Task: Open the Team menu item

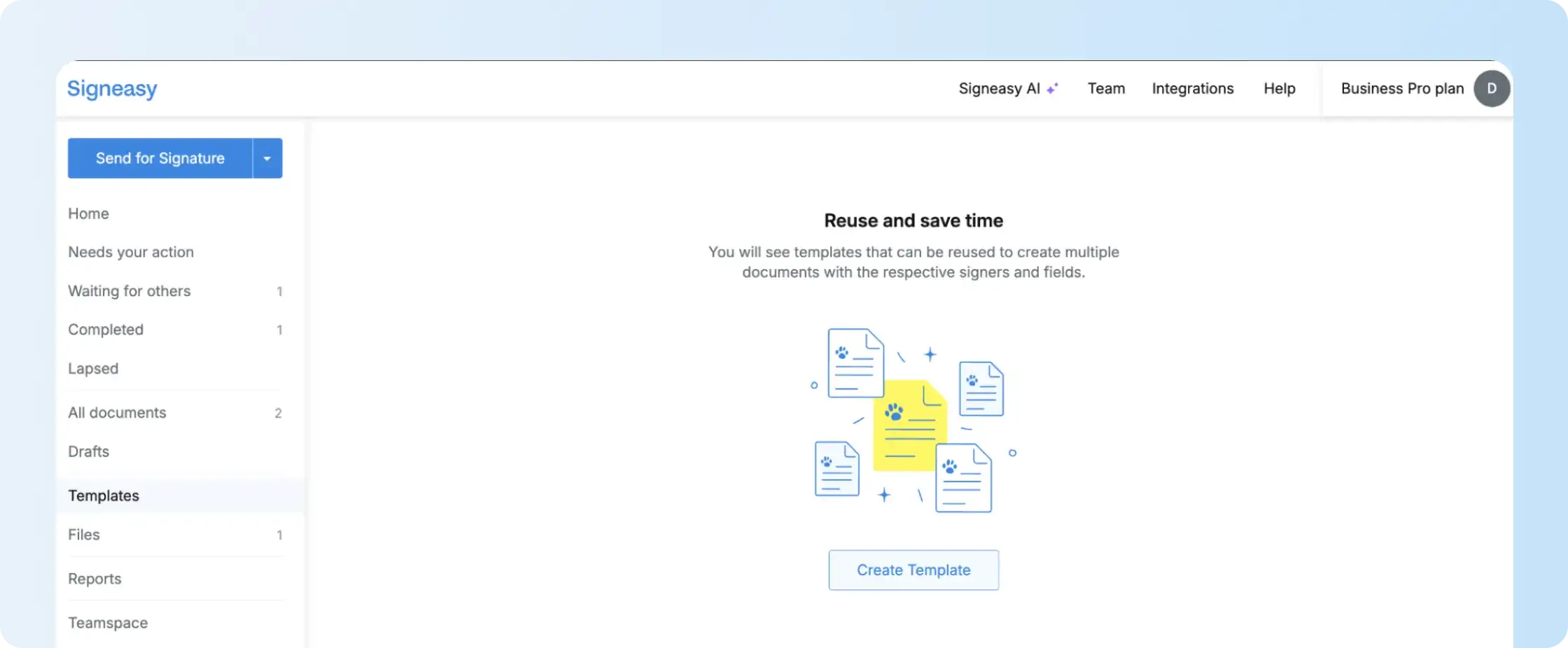Action: click(1106, 89)
